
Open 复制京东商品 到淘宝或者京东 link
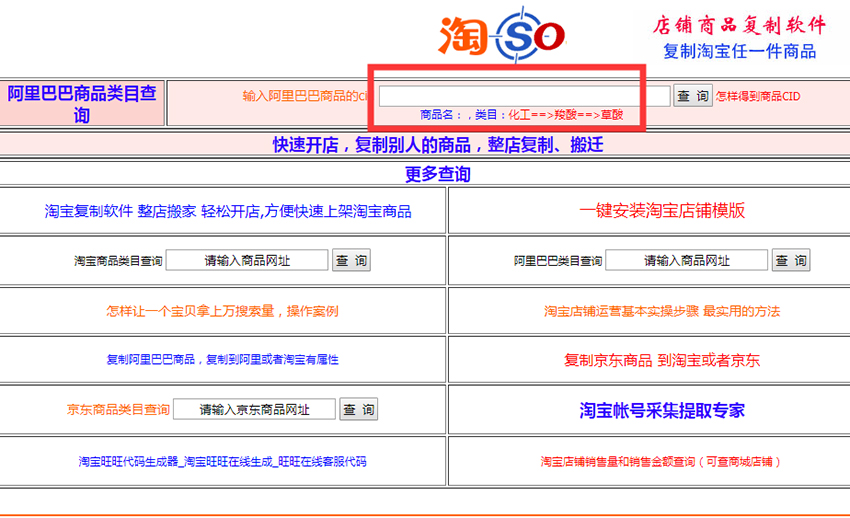pos(662,360)
